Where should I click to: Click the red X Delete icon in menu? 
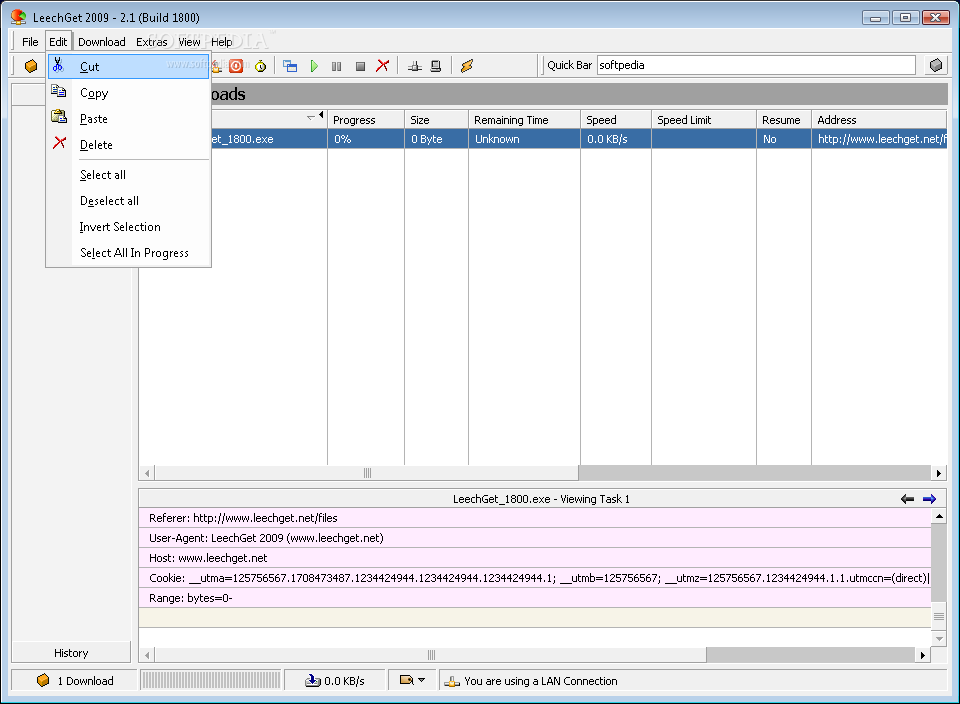(59, 143)
